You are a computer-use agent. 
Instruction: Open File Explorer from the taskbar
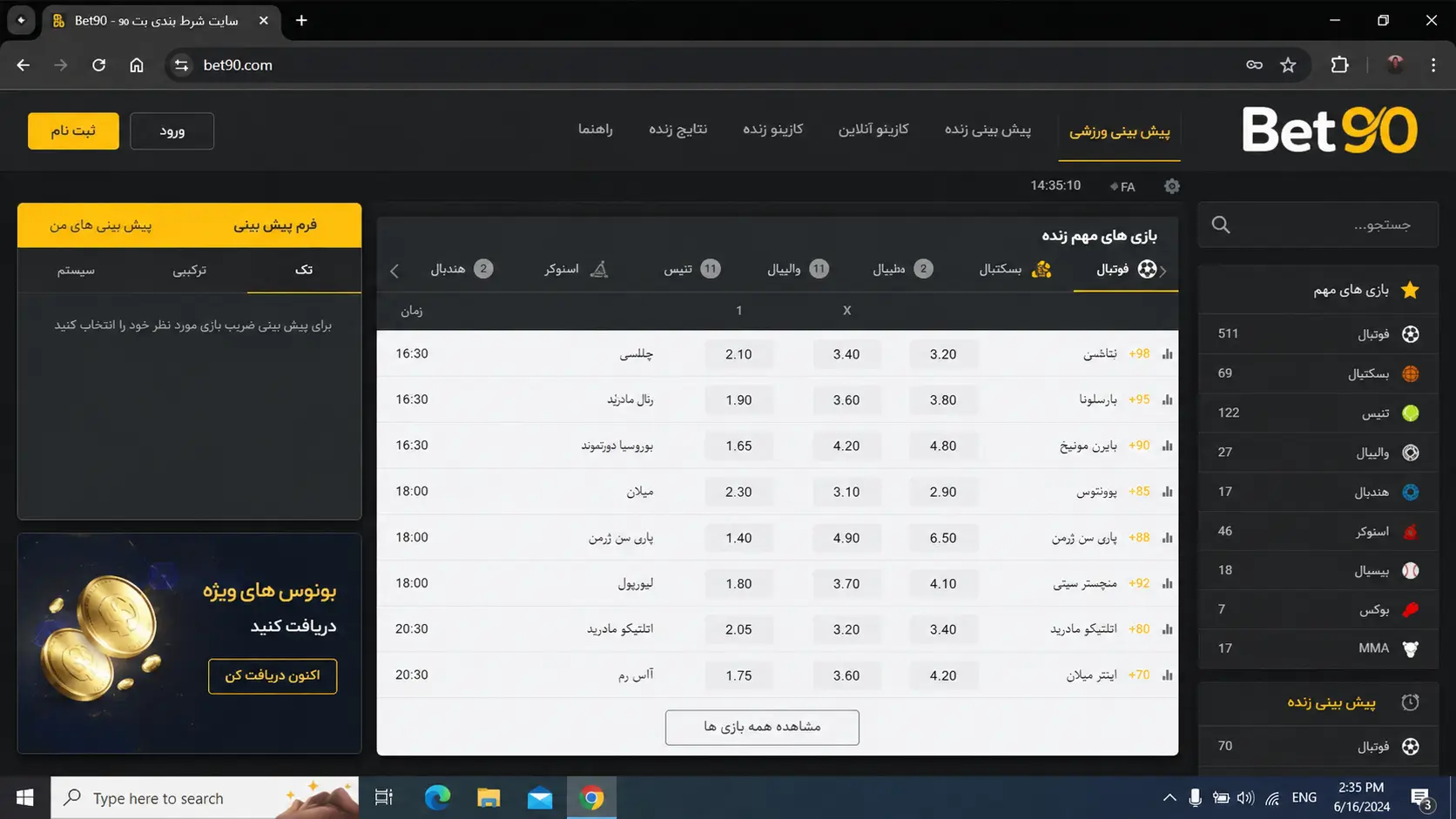pyautogui.click(x=489, y=798)
